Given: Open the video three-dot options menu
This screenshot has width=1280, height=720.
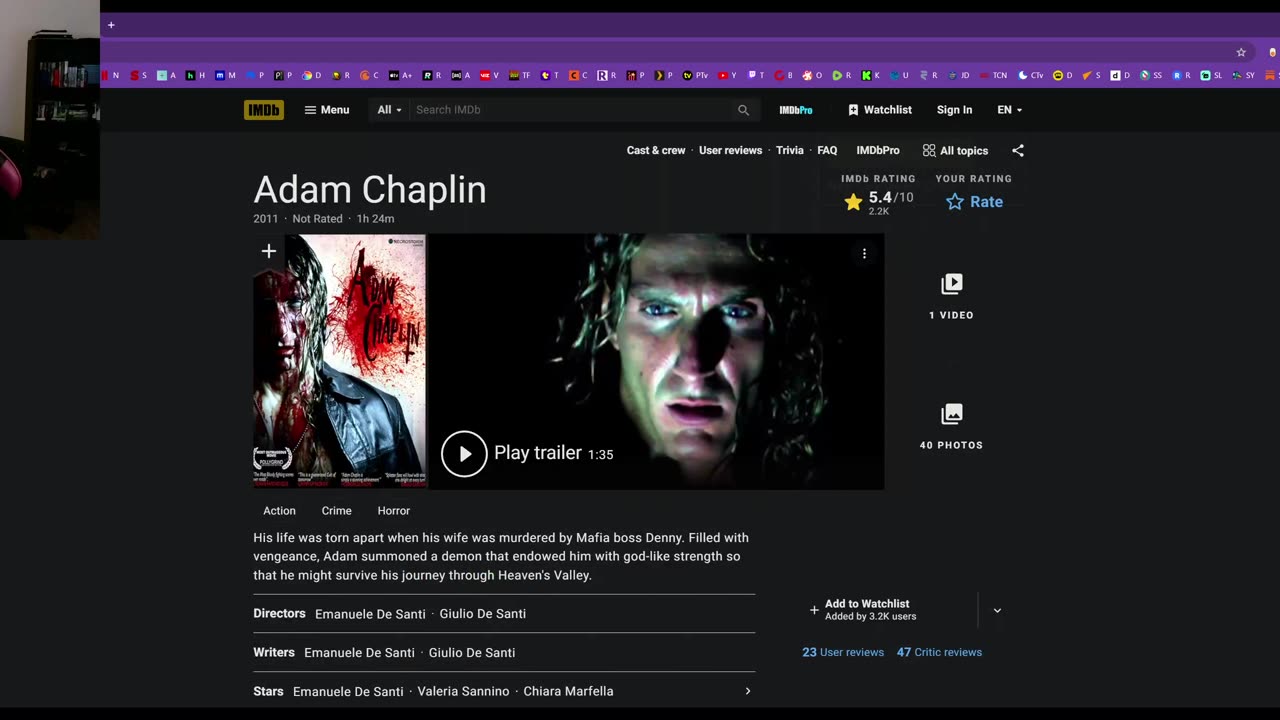Looking at the screenshot, I should tap(864, 254).
